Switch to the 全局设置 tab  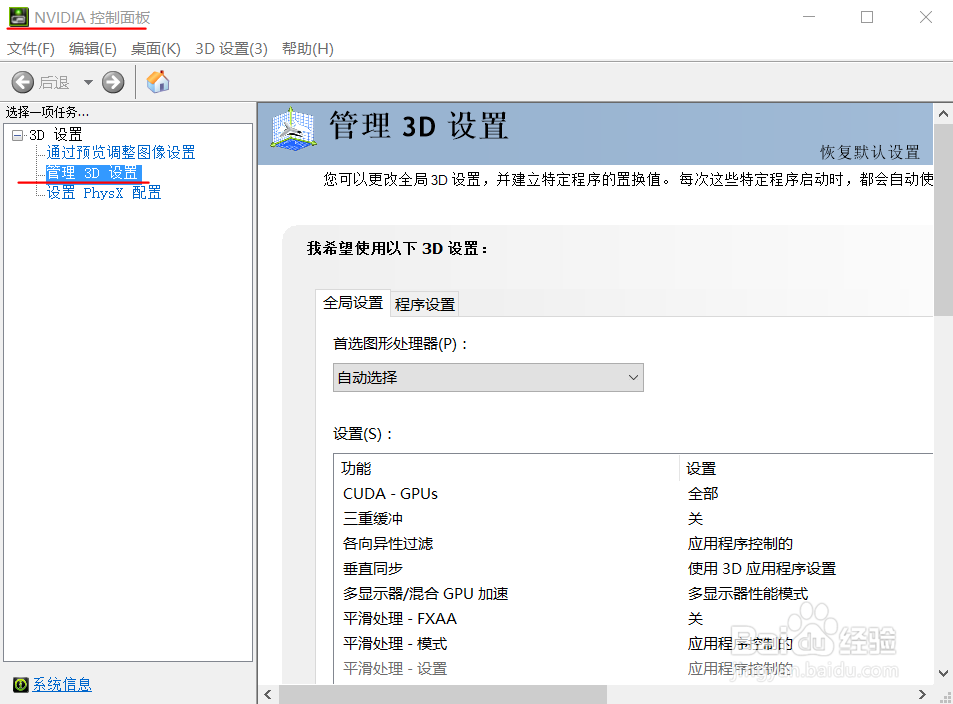tap(353, 303)
